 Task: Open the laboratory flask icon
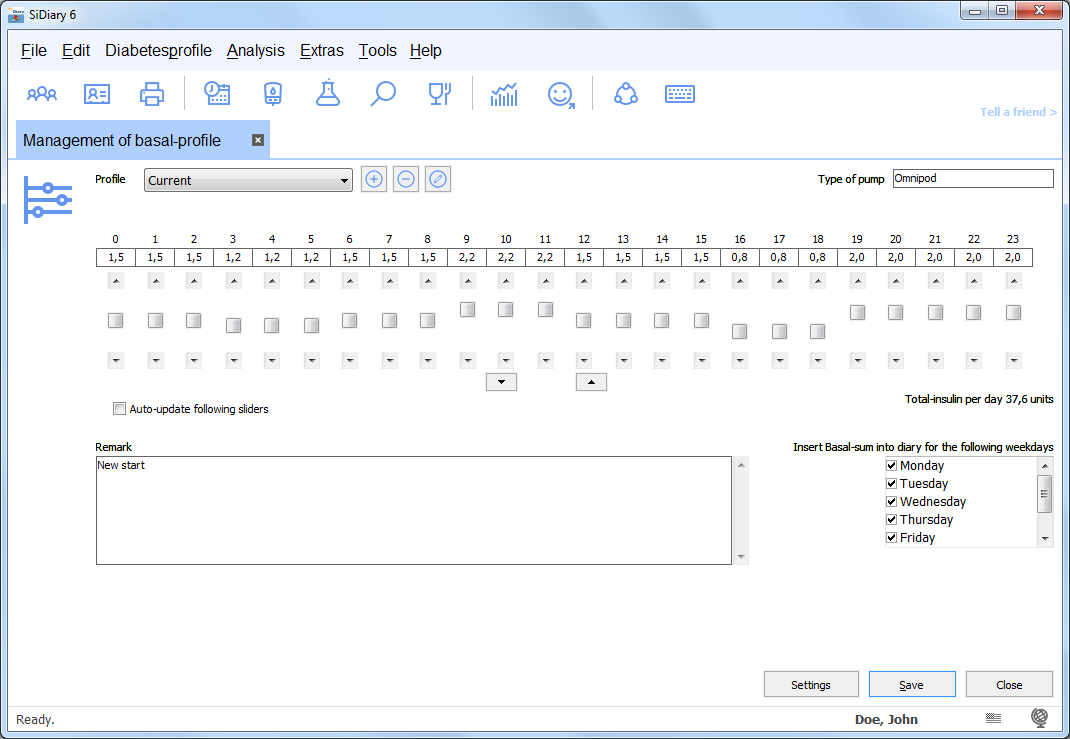[x=327, y=94]
